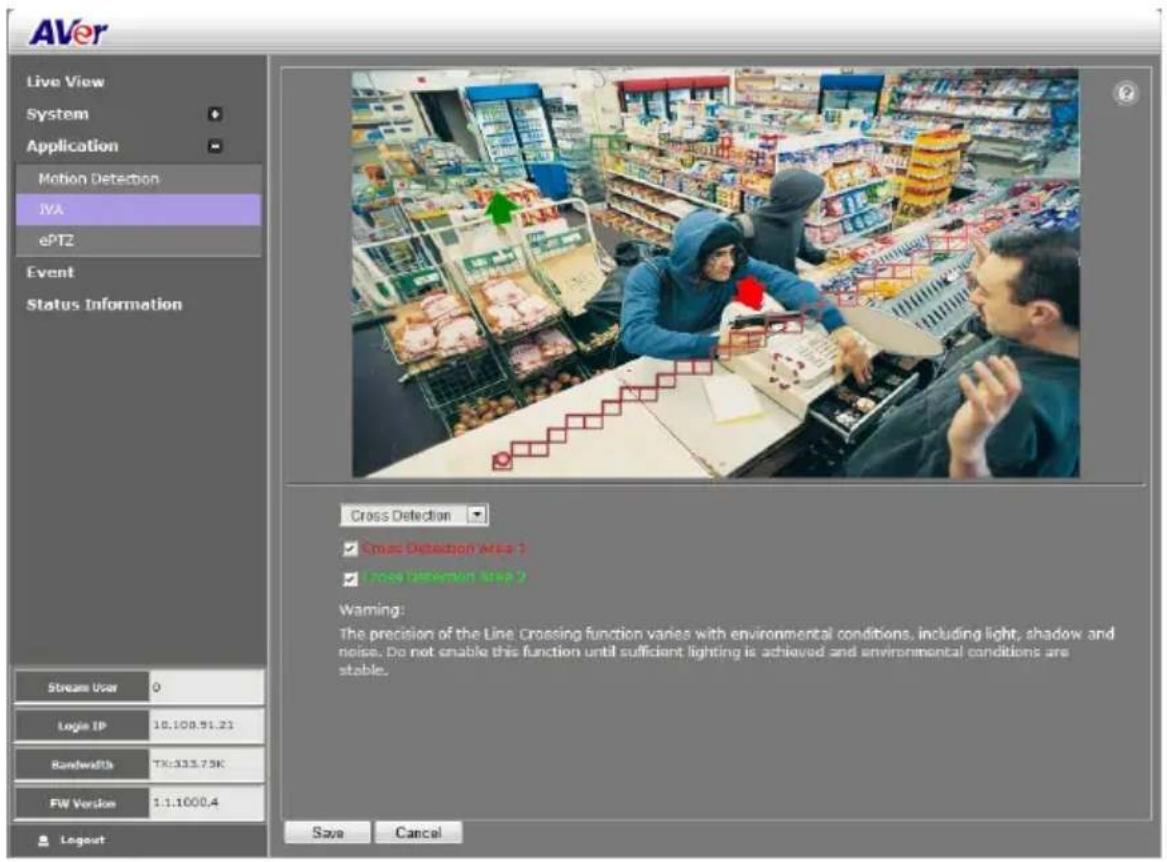Image resolution: width=1167 pixels, height=862 pixels.
Task: Open the Cross Detection dropdown
Action: point(415,515)
